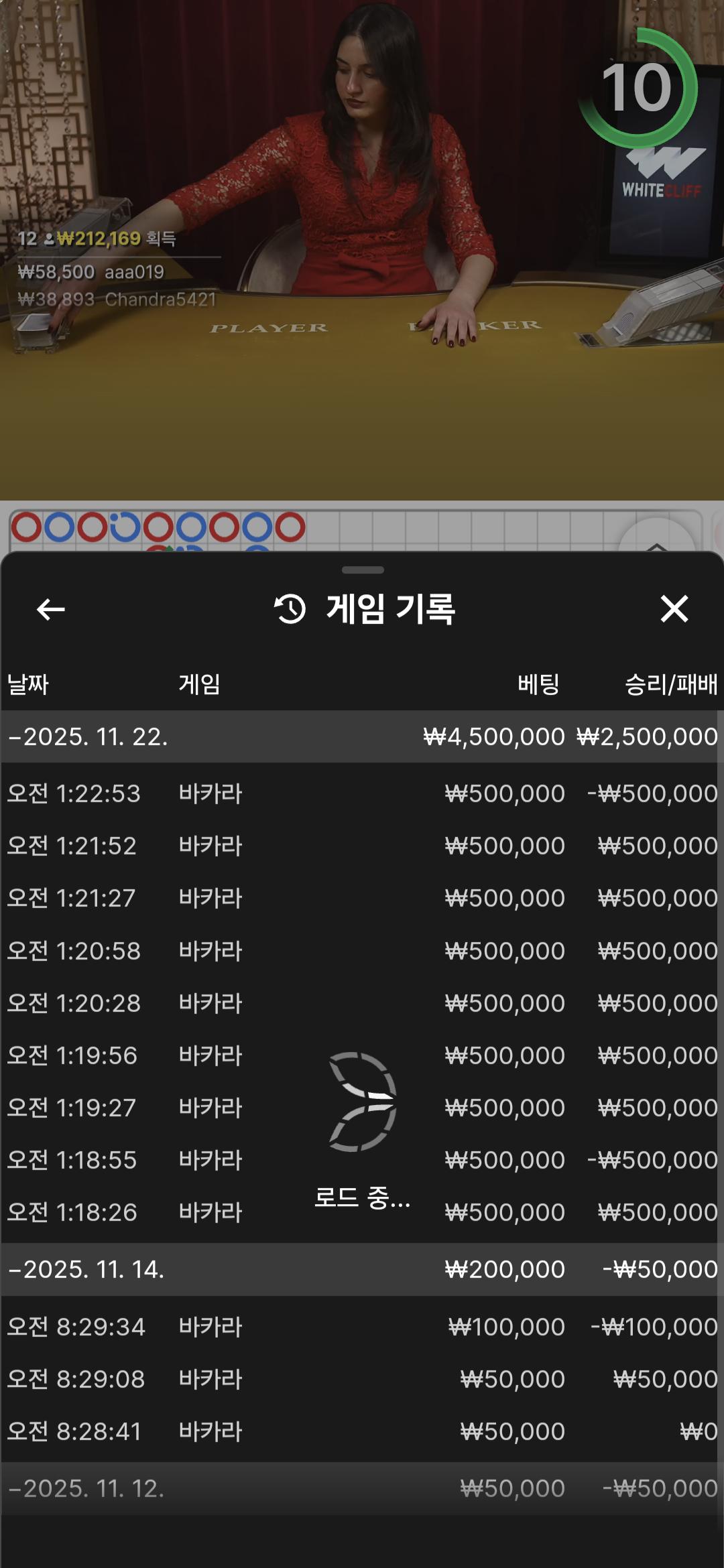The width and height of the screenshot is (724, 1568).
Task: Click the 날짜 column header
Action: click(28, 684)
